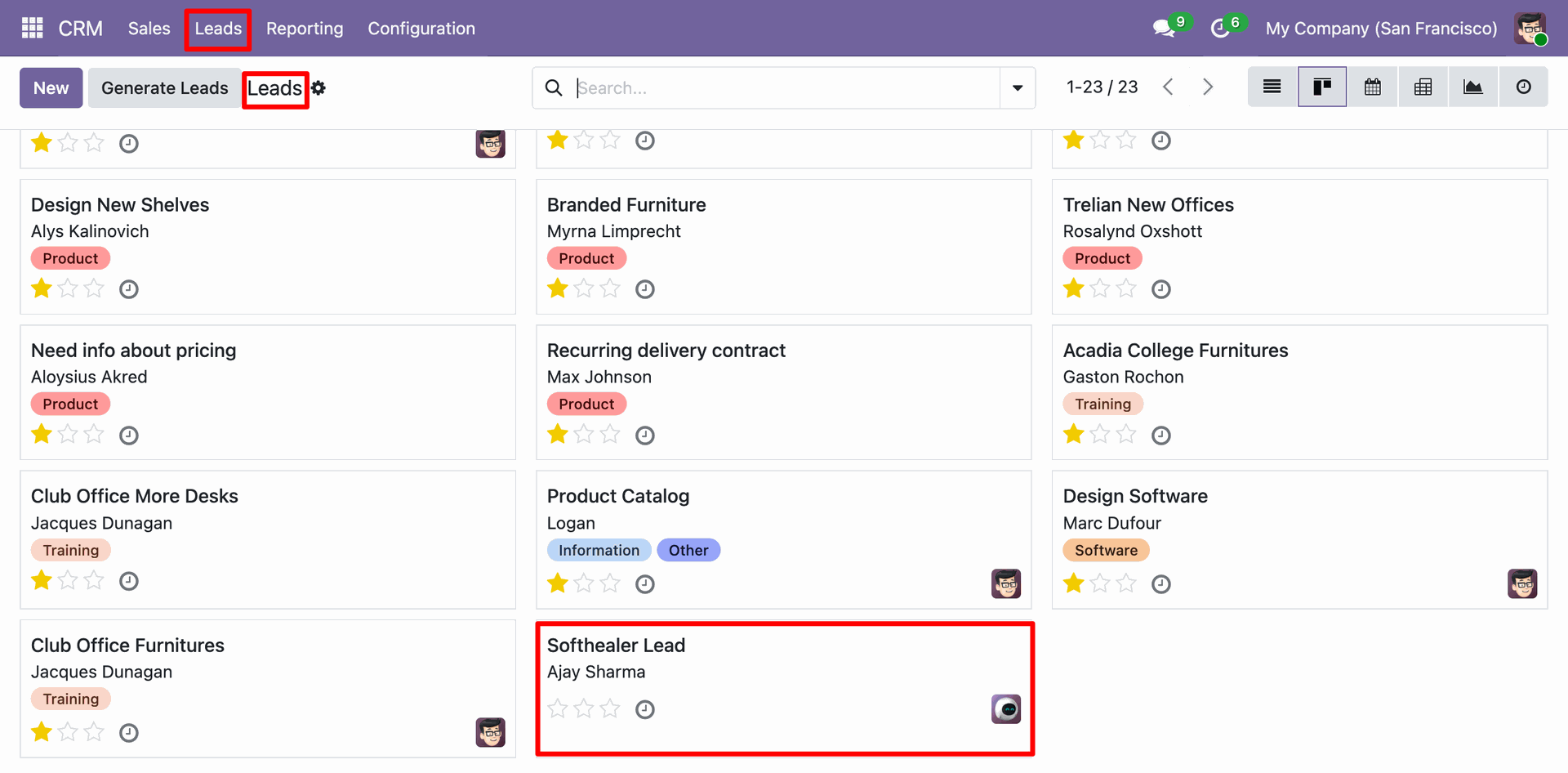The image size is (1568, 773).
Task: Click contact name Max Johnson
Action: (x=599, y=377)
